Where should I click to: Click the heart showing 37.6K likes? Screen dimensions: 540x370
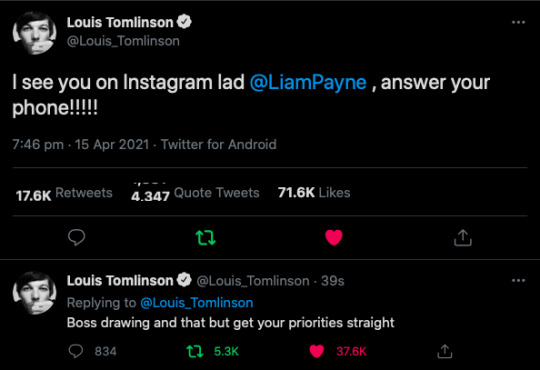(x=316, y=351)
